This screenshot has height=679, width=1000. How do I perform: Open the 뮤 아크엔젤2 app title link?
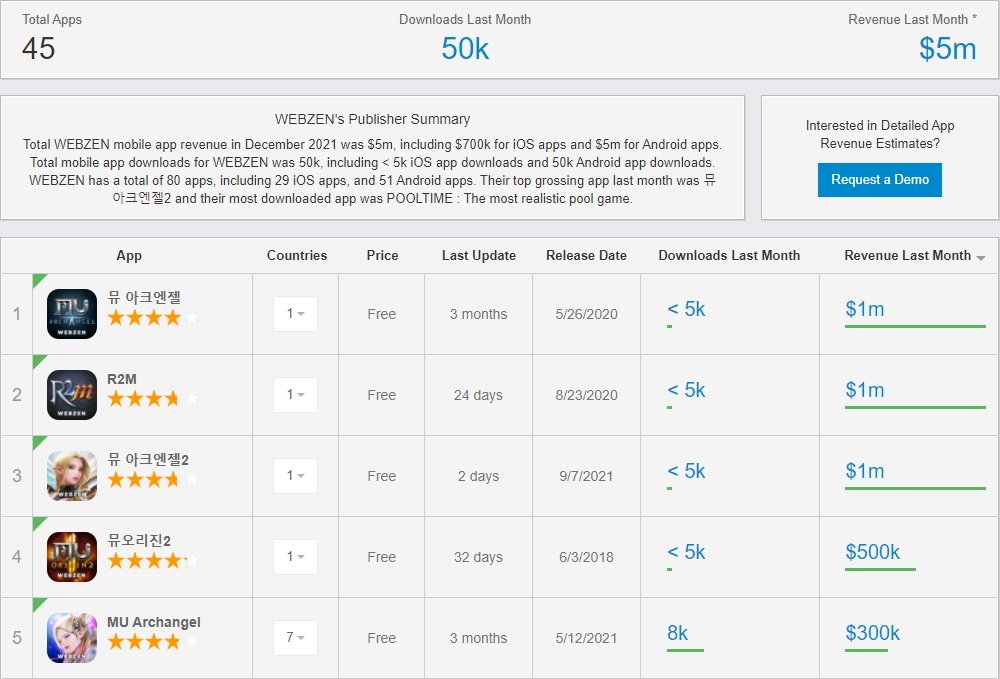click(148, 459)
